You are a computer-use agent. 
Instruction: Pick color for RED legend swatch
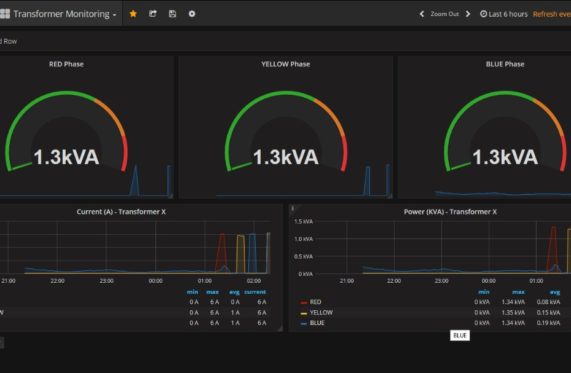click(x=304, y=302)
